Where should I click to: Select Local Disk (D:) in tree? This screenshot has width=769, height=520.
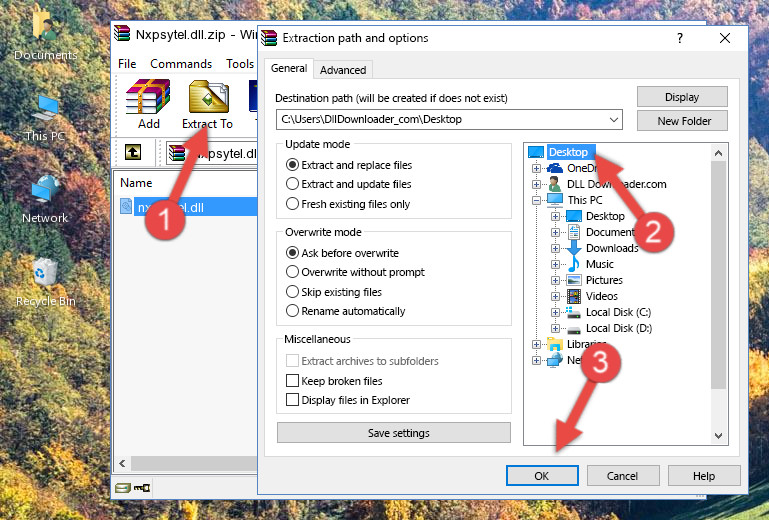[618, 328]
